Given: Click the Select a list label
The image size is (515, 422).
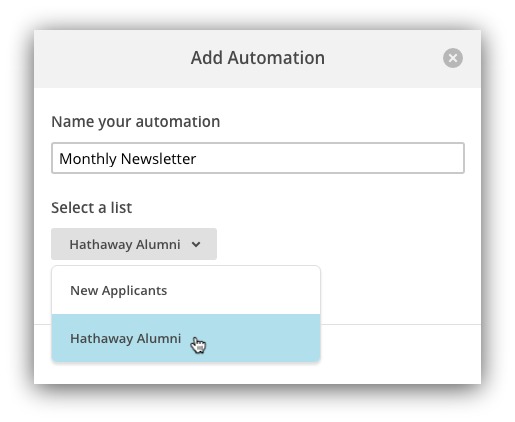Looking at the screenshot, I should 92,208.
